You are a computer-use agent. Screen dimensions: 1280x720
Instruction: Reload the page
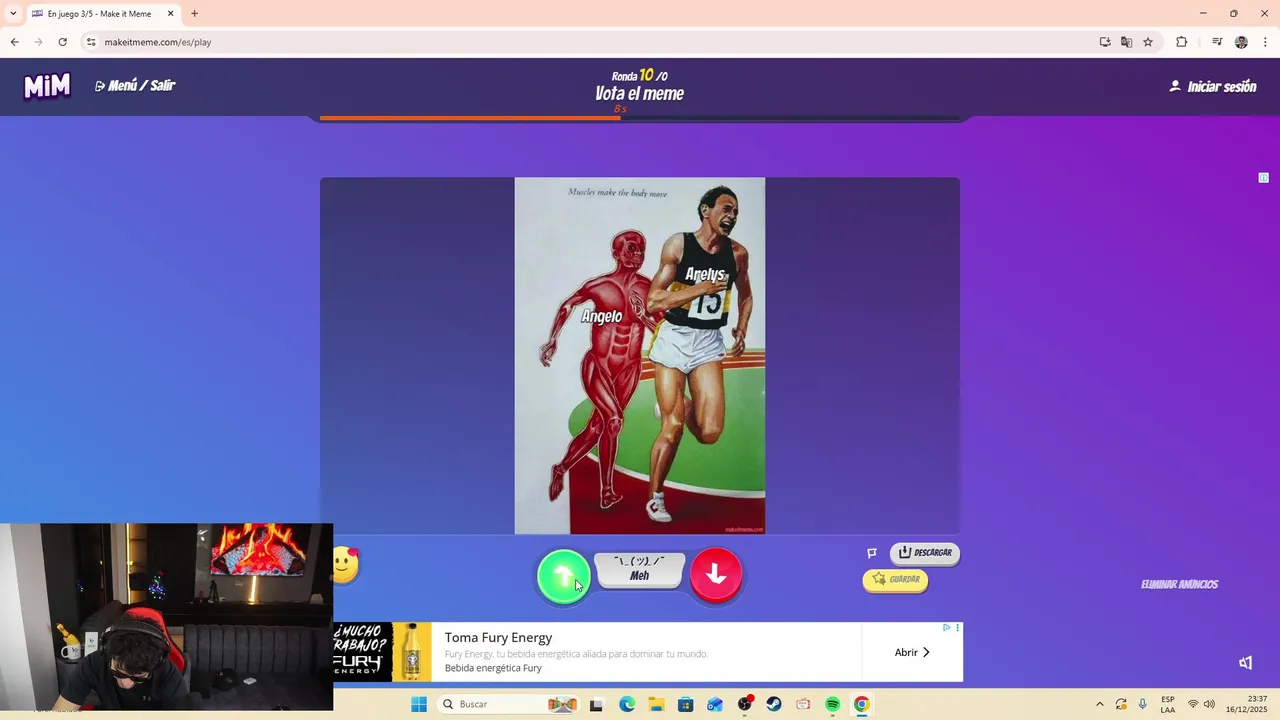(x=62, y=42)
